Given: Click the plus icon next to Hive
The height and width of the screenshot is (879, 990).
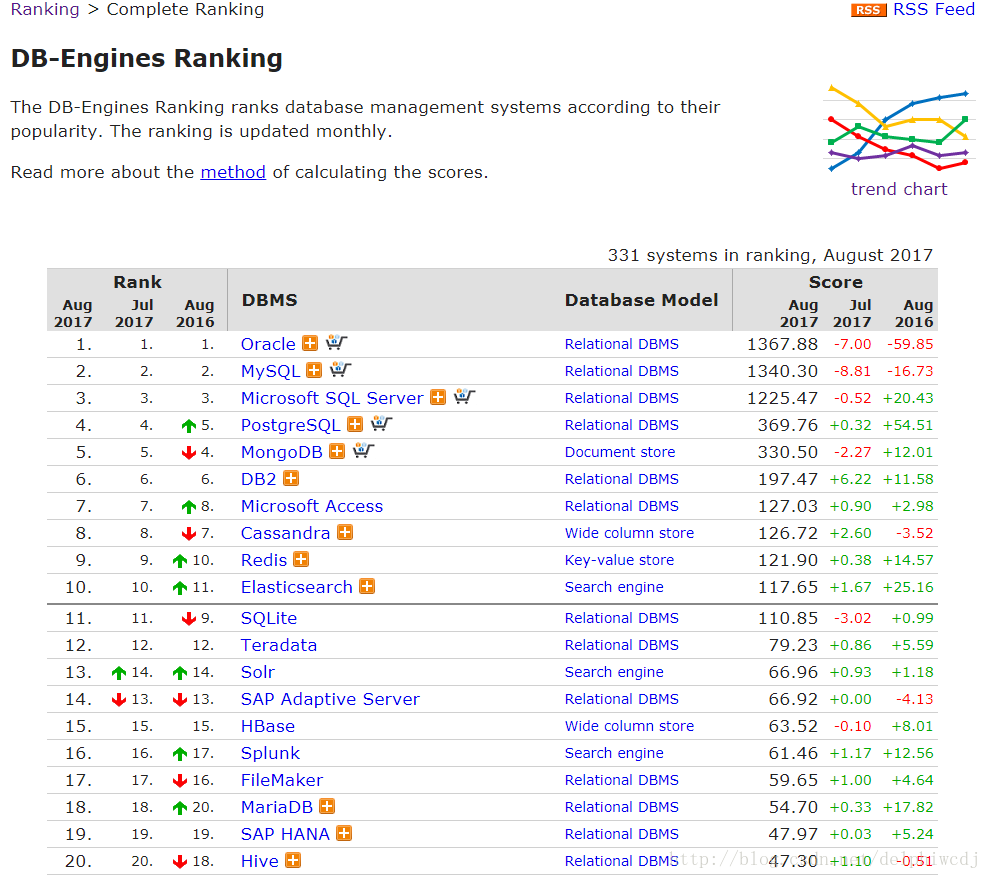Looking at the screenshot, I should (x=293, y=860).
